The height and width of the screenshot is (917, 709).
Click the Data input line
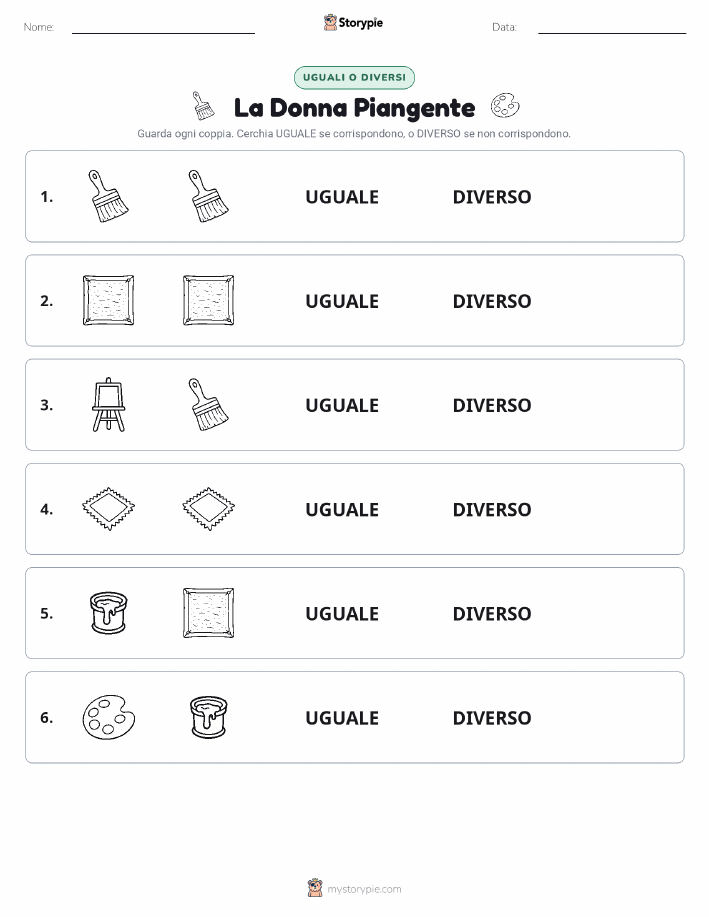pos(612,29)
